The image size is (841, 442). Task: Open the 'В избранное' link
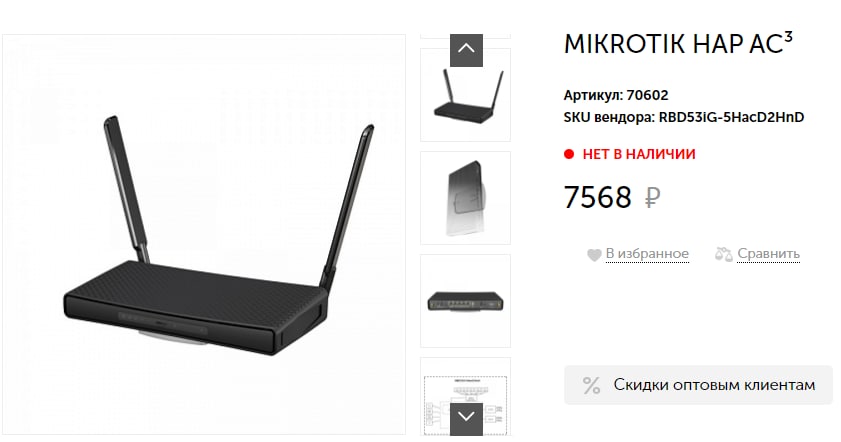click(x=647, y=253)
